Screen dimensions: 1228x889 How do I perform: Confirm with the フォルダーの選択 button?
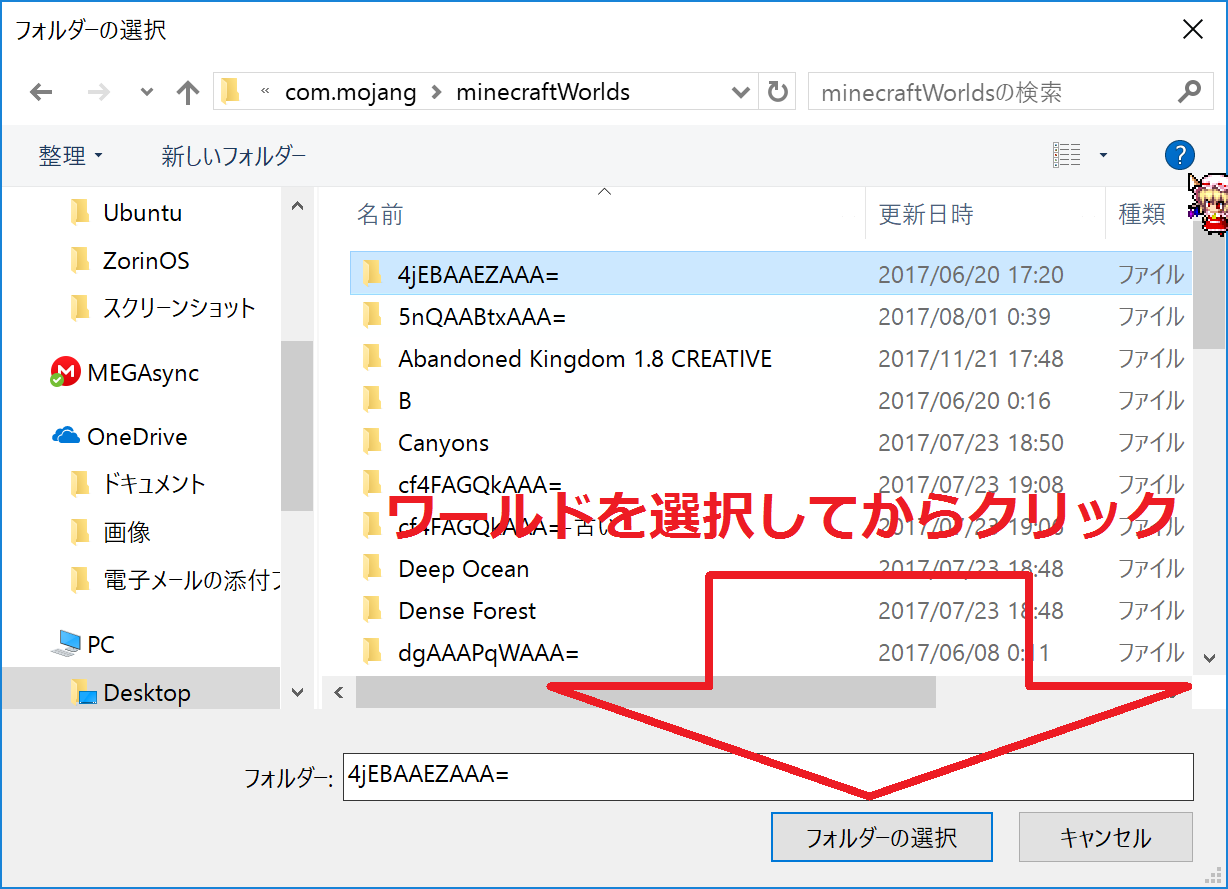click(882, 837)
